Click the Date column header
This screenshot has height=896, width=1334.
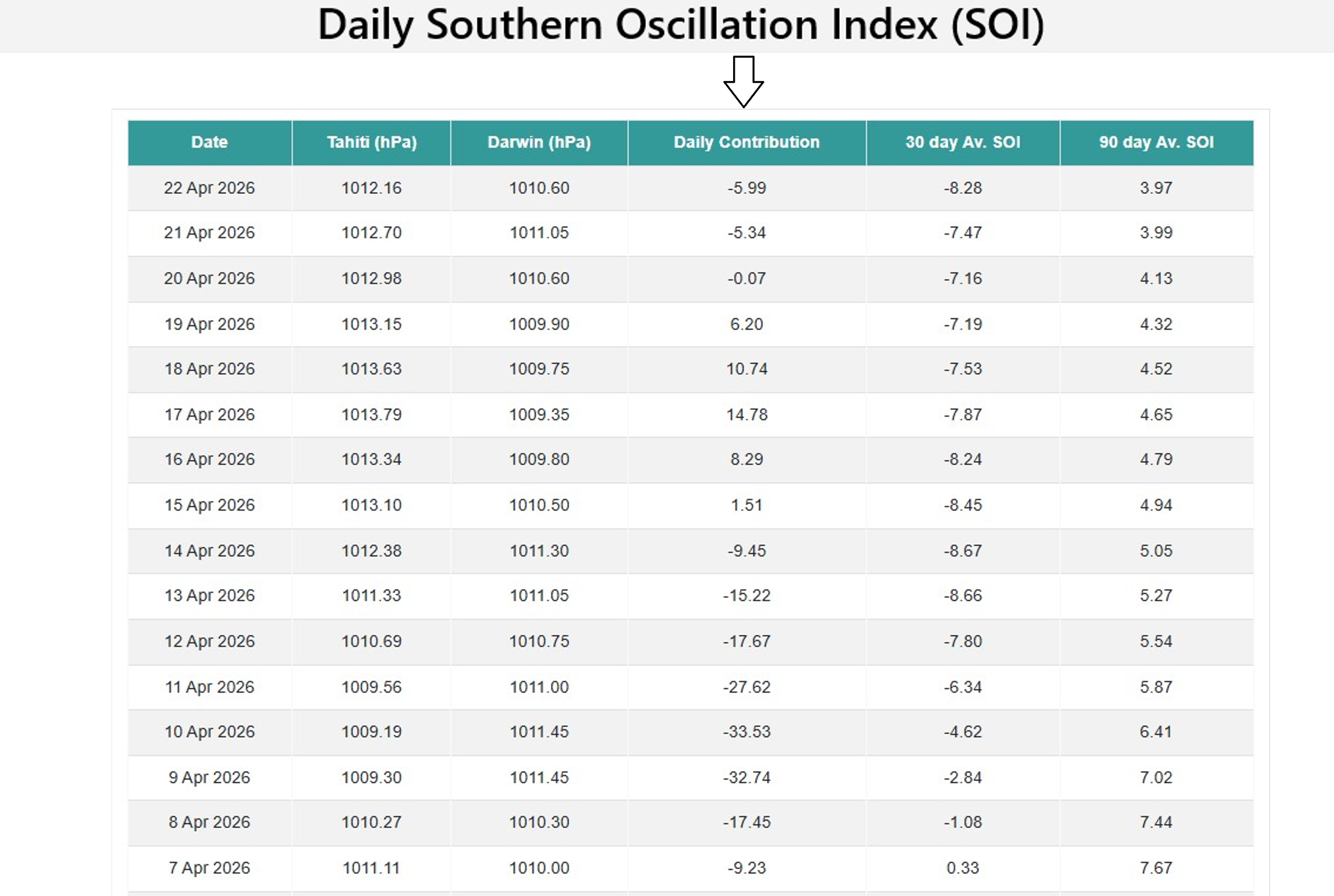pyautogui.click(x=209, y=142)
